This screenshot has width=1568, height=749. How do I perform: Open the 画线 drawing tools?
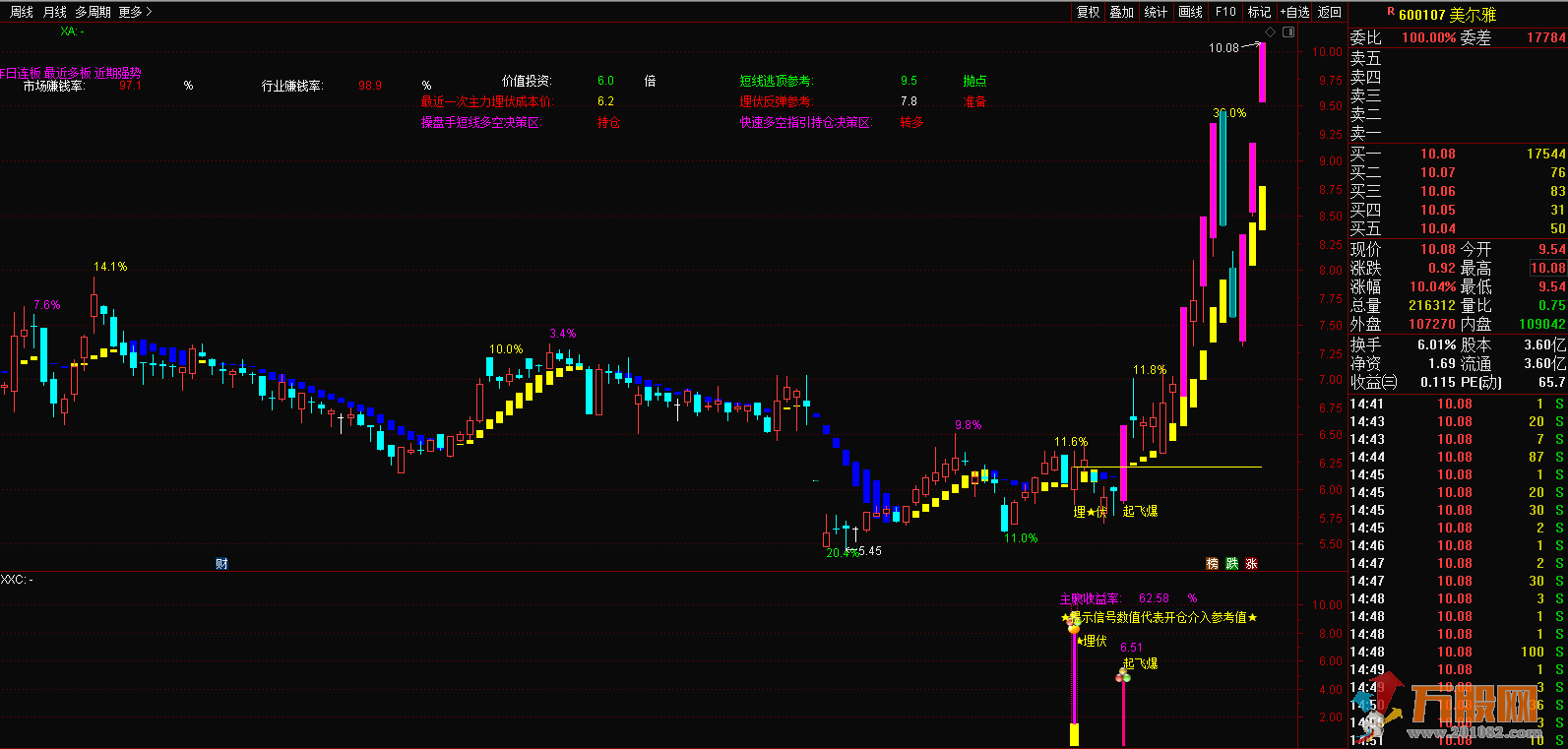(1191, 12)
